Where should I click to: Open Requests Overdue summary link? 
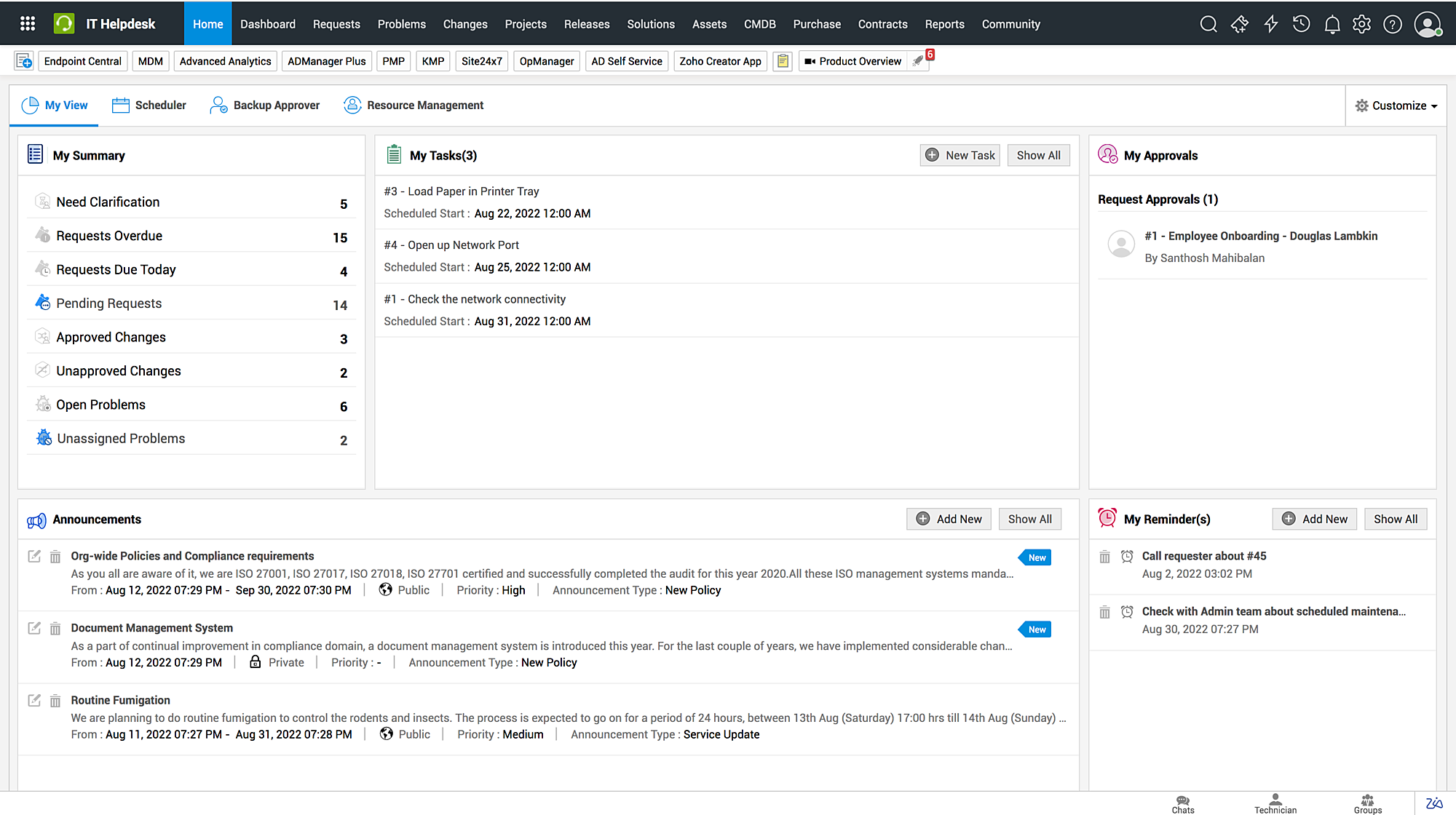(x=109, y=236)
